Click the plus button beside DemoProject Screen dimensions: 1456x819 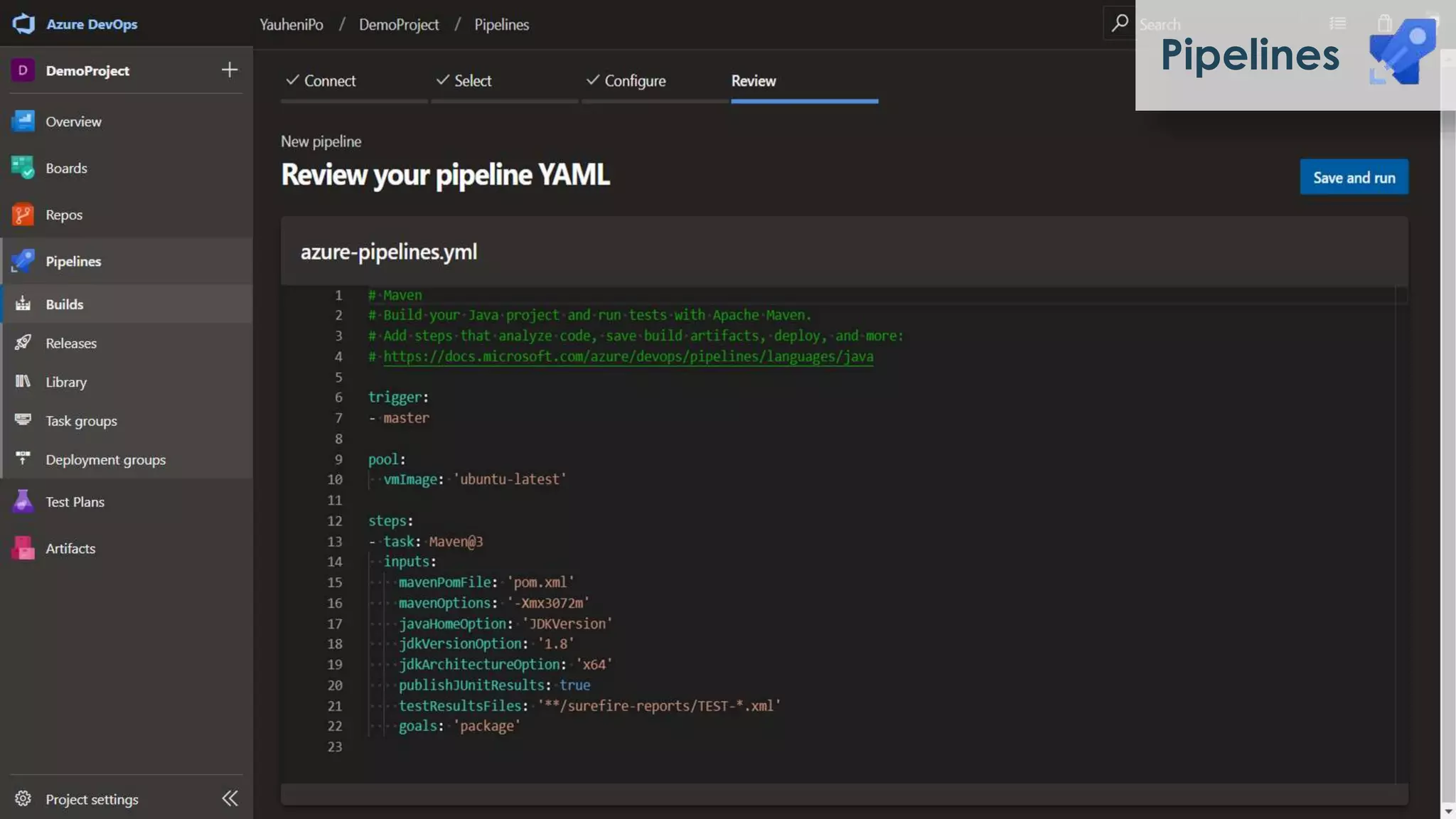click(229, 70)
